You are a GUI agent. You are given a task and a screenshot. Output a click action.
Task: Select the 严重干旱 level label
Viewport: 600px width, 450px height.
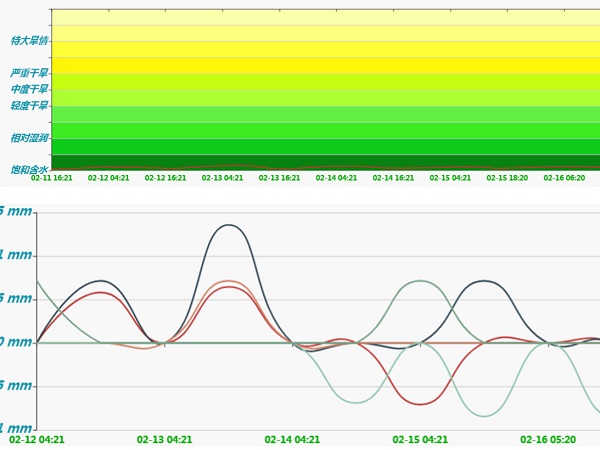point(29,73)
